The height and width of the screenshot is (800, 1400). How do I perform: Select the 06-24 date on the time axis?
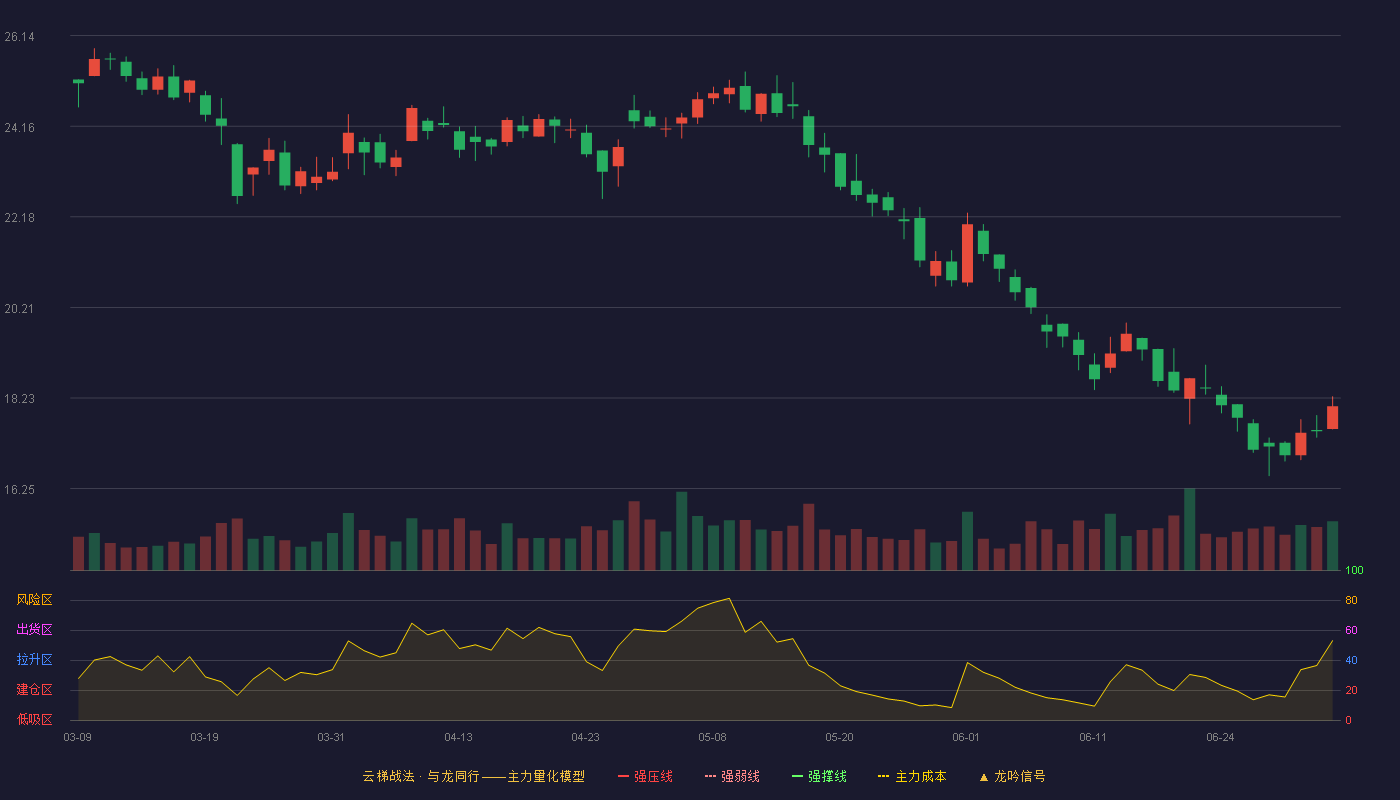point(1220,737)
